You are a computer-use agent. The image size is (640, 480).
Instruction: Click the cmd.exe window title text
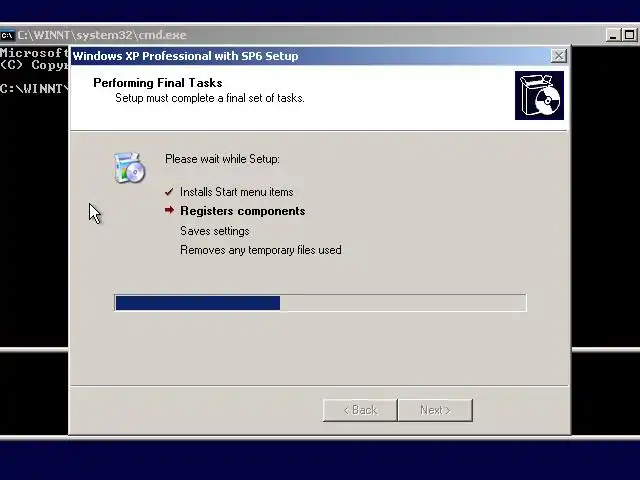point(102,35)
